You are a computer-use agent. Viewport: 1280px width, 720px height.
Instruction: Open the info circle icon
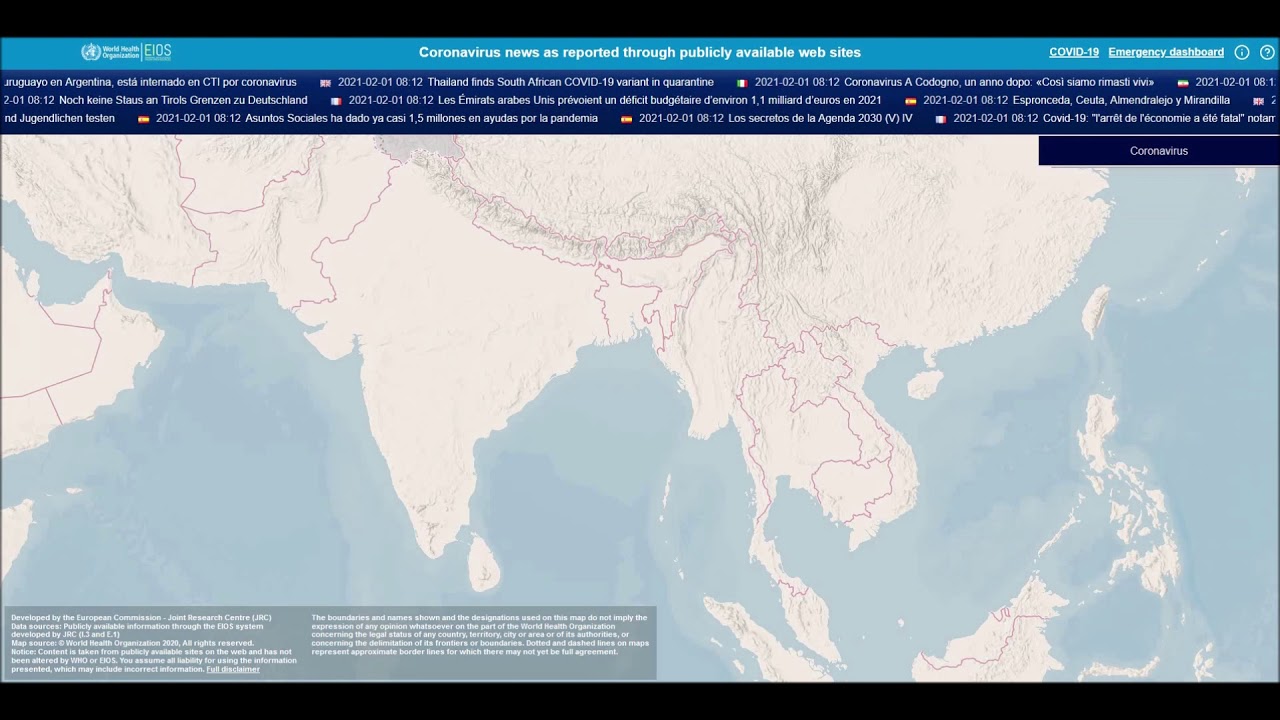(x=1242, y=52)
